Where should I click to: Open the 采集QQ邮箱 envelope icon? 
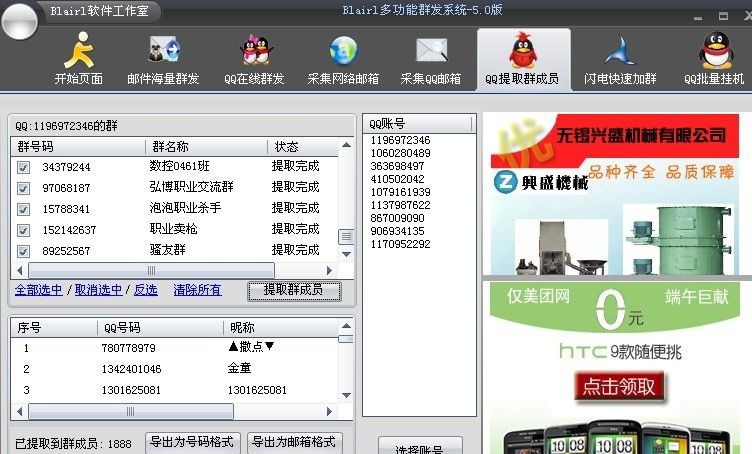tap(431, 50)
